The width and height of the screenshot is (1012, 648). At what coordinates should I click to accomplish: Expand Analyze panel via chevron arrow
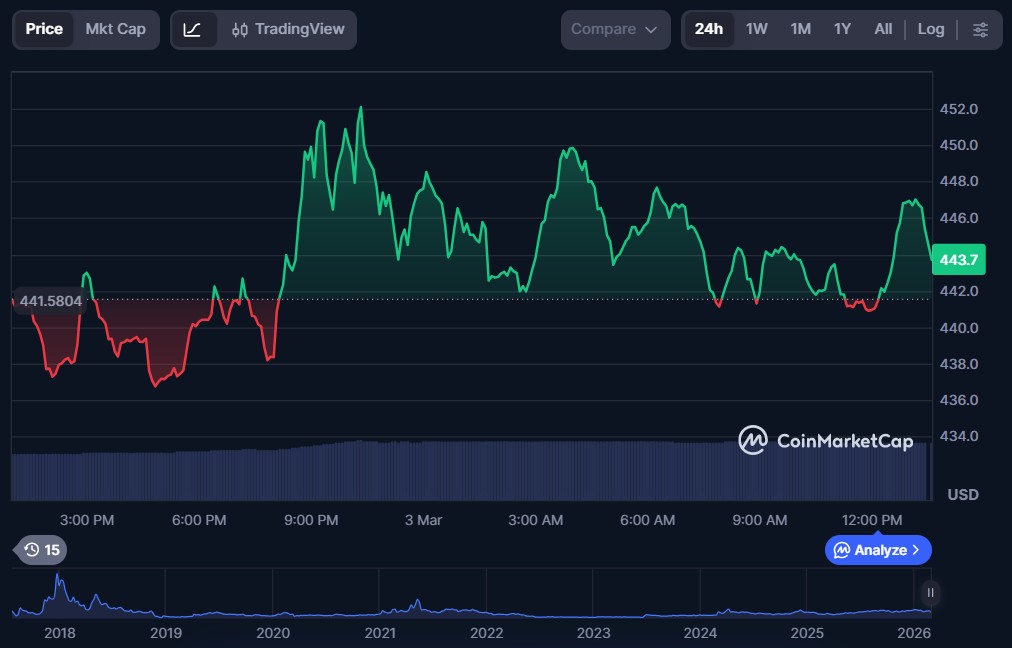(916, 550)
